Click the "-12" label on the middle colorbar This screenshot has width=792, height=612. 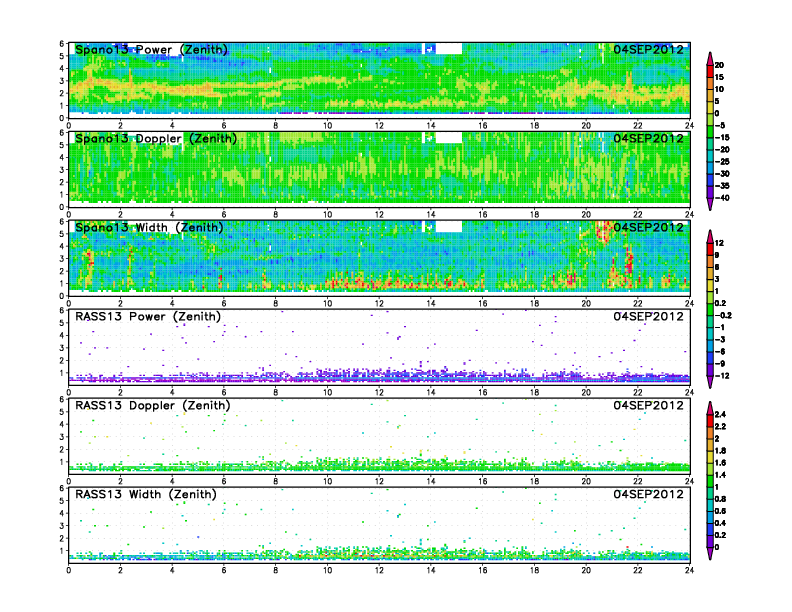pyautogui.click(x=722, y=376)
